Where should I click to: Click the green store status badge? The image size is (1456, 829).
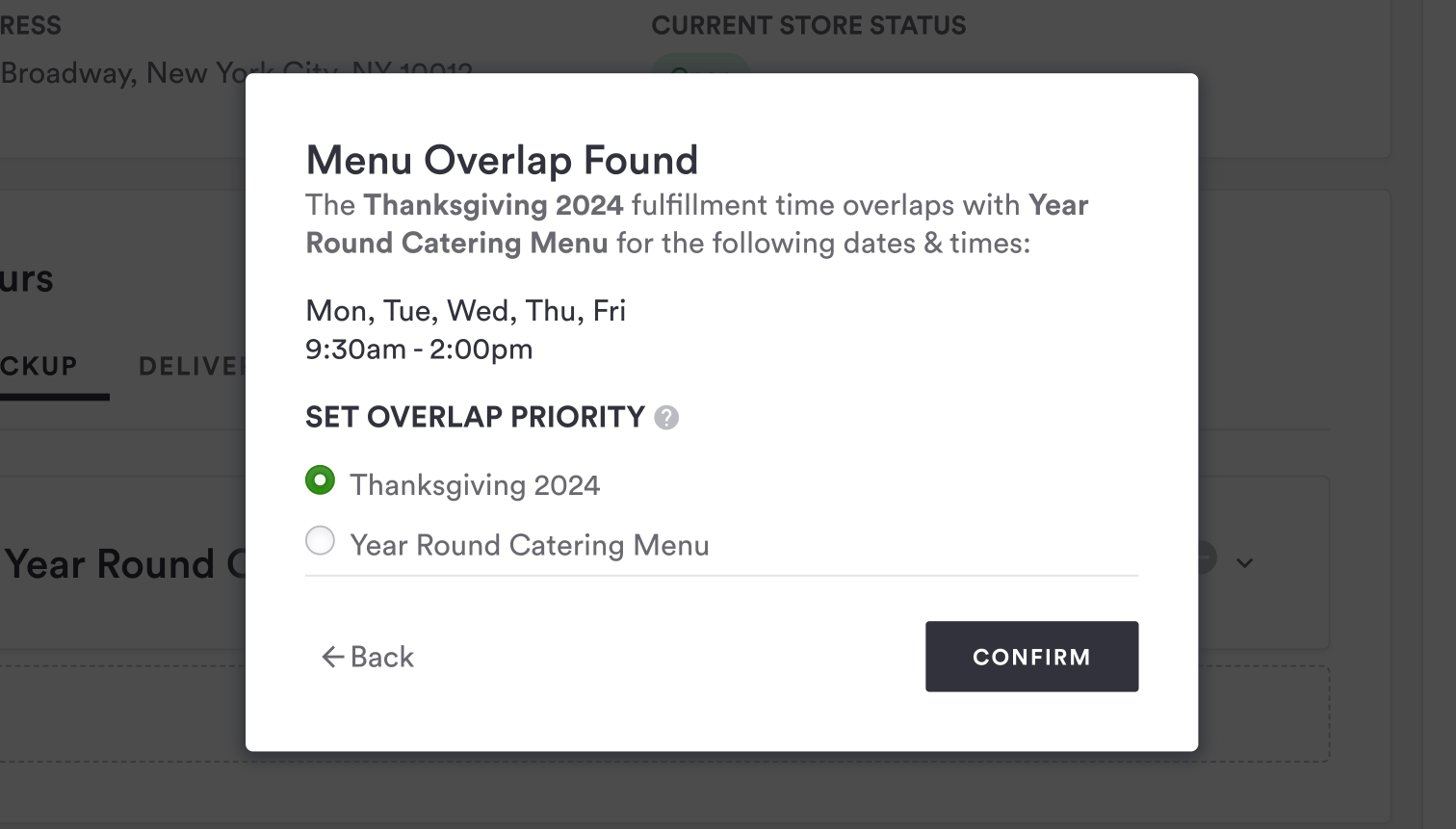coord(700,65)
